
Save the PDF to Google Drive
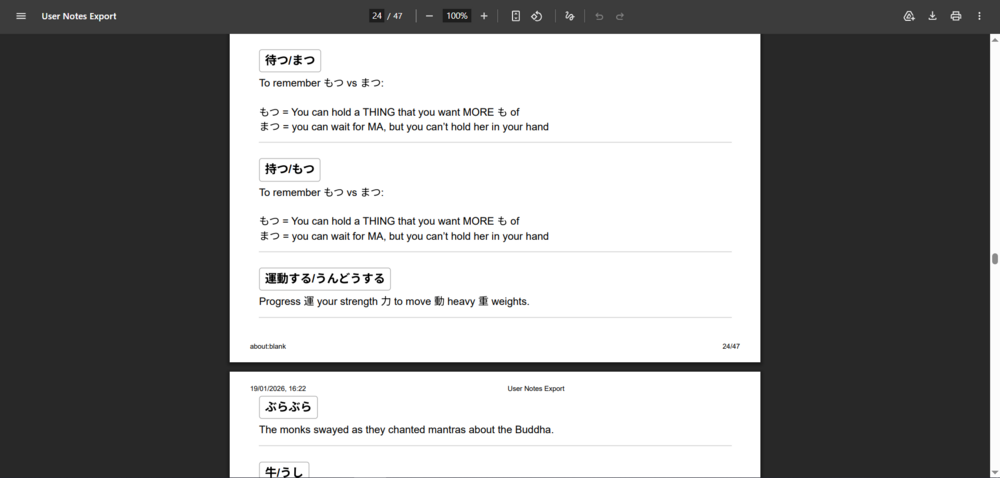tap(909, 16)
